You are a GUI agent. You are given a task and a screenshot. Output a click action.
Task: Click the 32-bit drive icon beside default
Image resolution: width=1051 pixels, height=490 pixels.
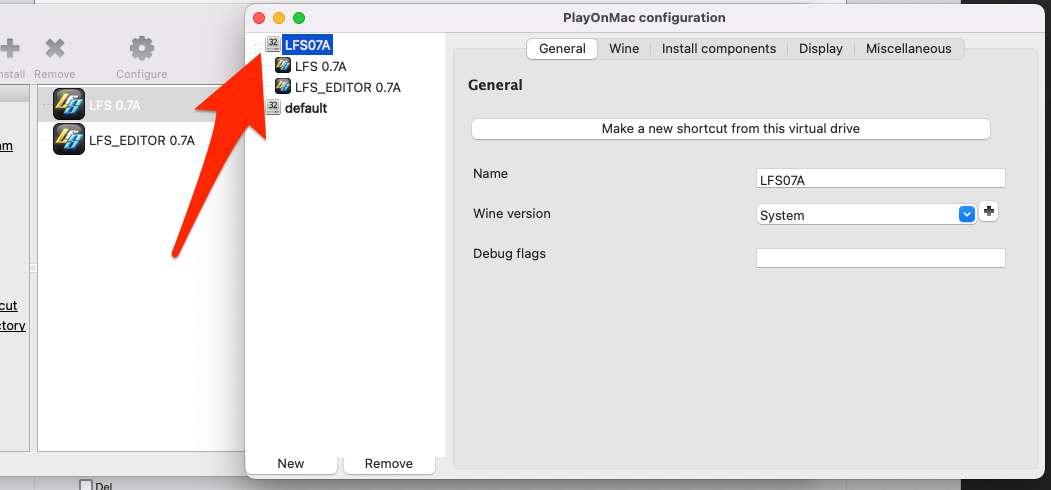click(273, 107)
